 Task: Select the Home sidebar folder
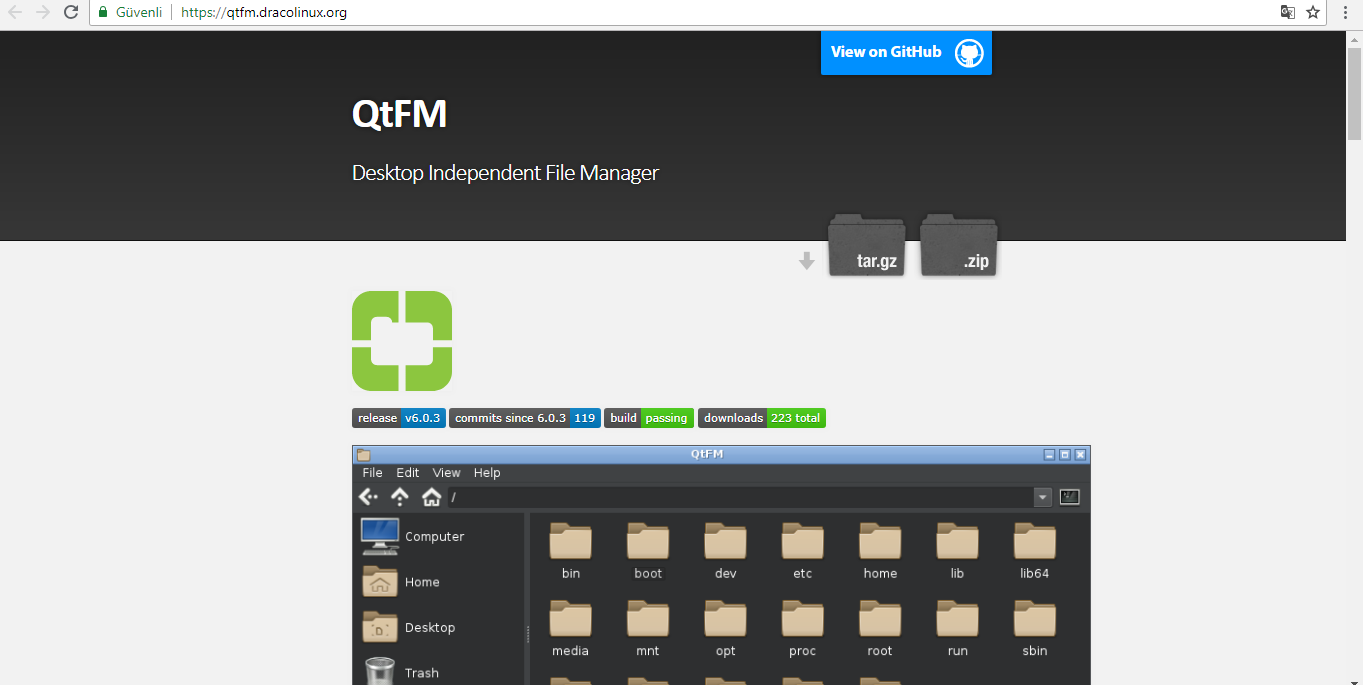tap(401, 582)
